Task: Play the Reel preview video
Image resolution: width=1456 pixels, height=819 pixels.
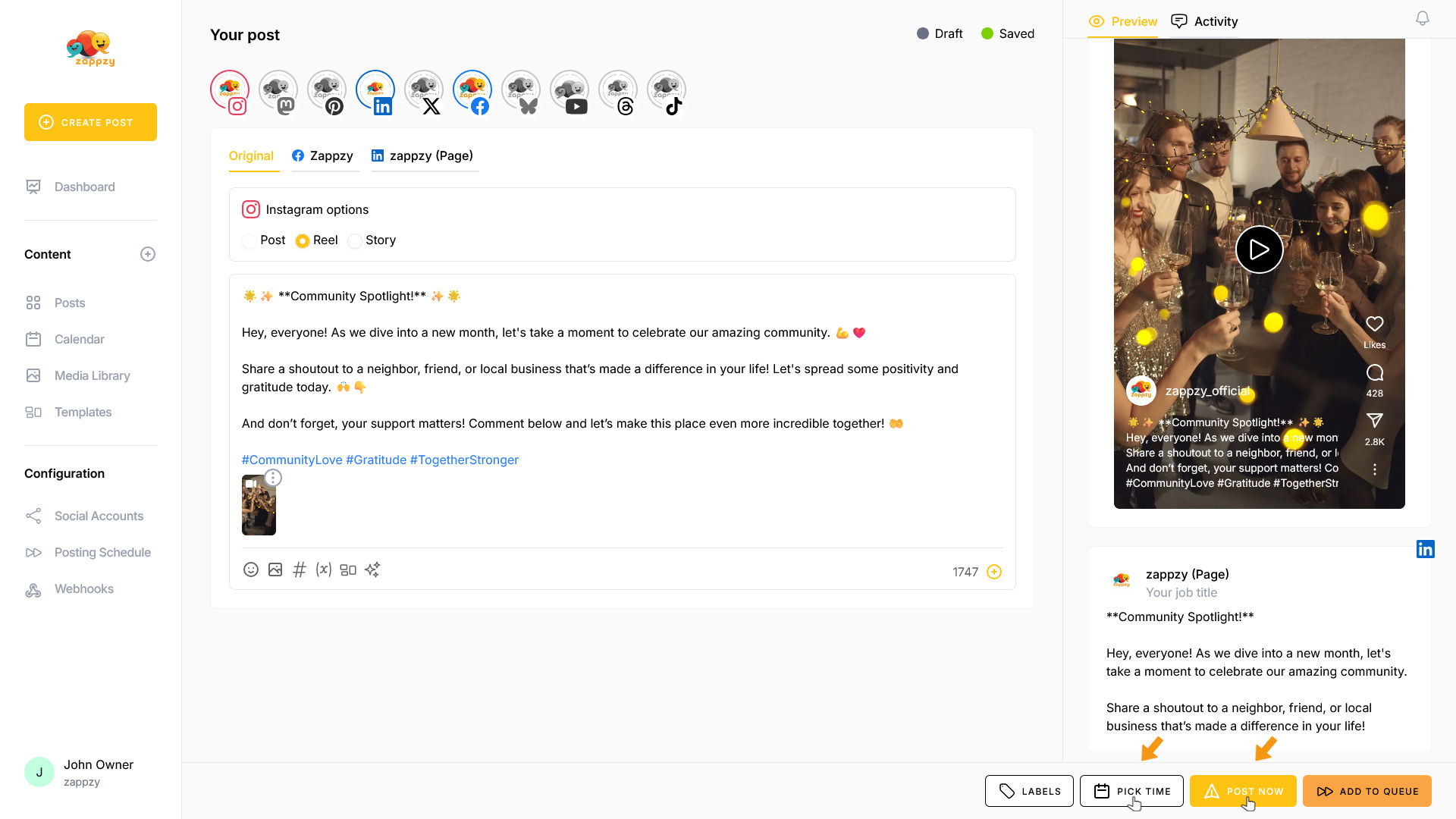Action: point(1259,249)
